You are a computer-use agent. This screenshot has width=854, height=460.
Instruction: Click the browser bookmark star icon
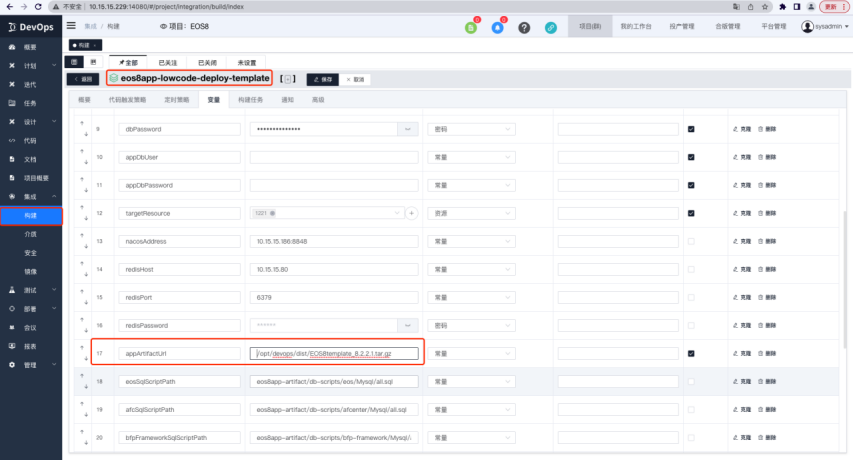(x=762, y=6)
